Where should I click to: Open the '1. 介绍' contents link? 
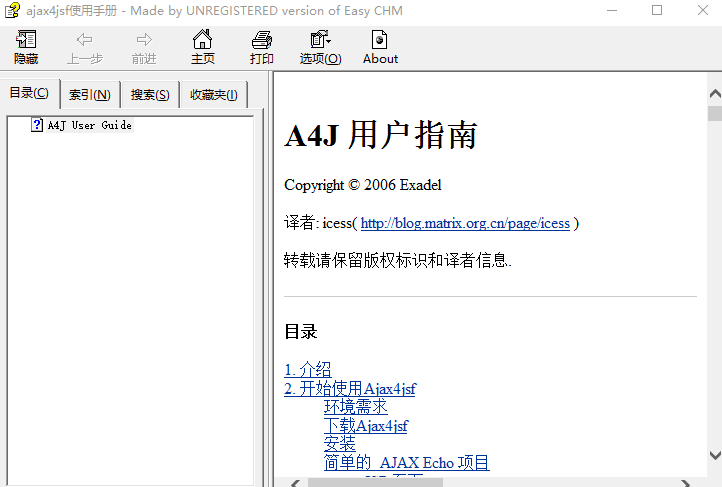pos(307,370)
